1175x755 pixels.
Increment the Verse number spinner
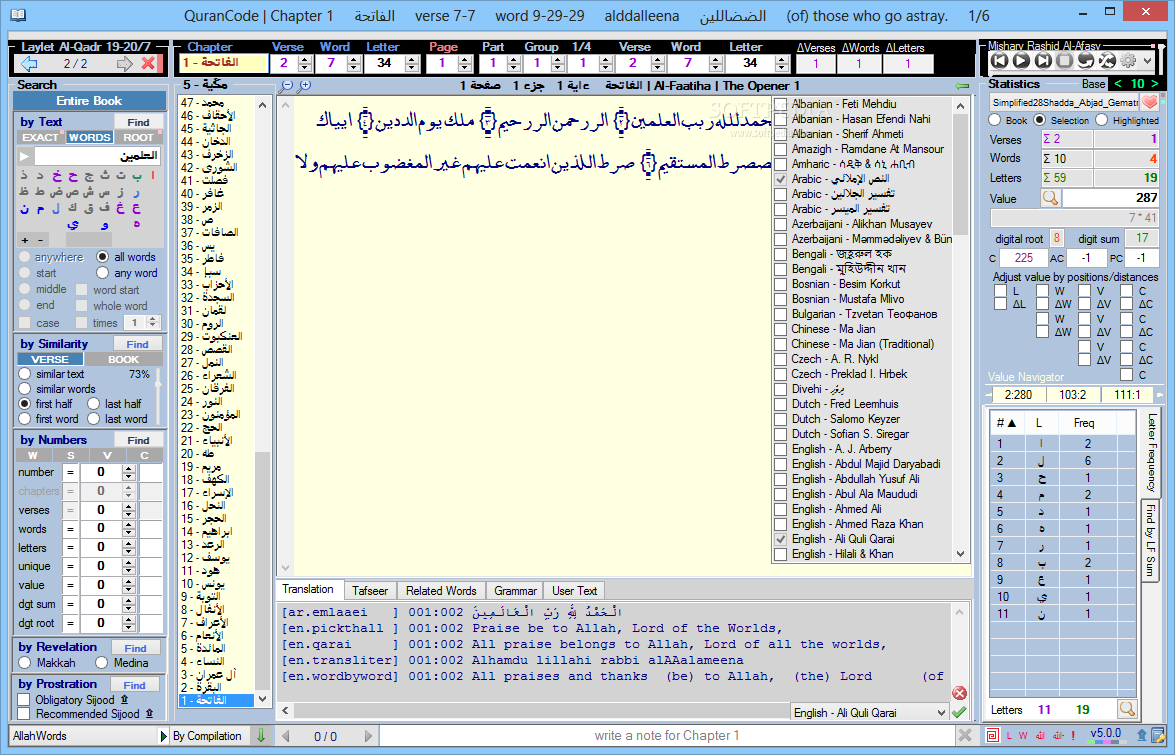pos(304,60)
